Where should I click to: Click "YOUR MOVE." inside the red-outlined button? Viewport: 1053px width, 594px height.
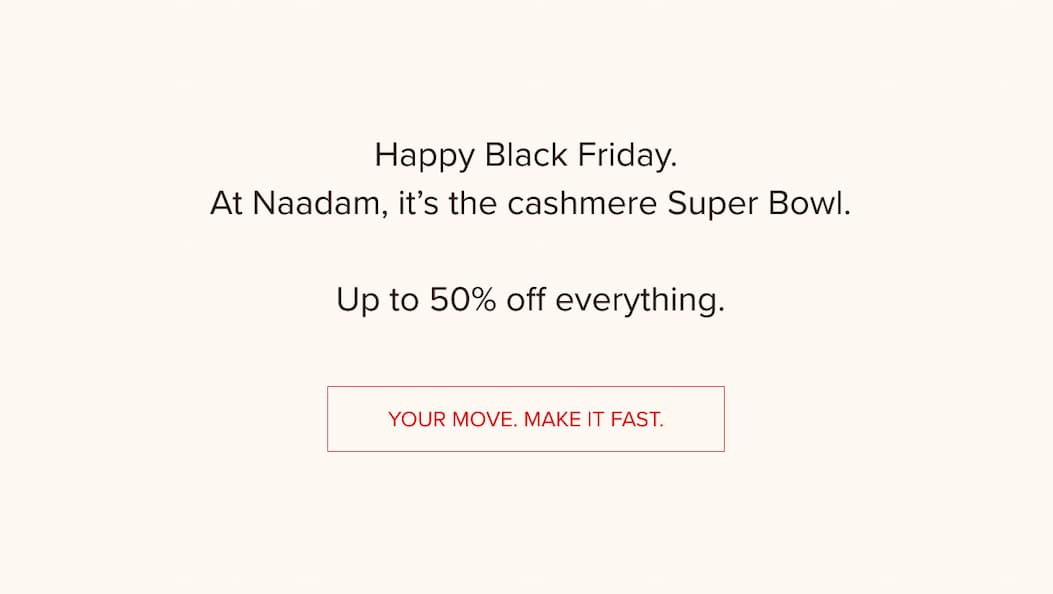[x=452, y=420]
